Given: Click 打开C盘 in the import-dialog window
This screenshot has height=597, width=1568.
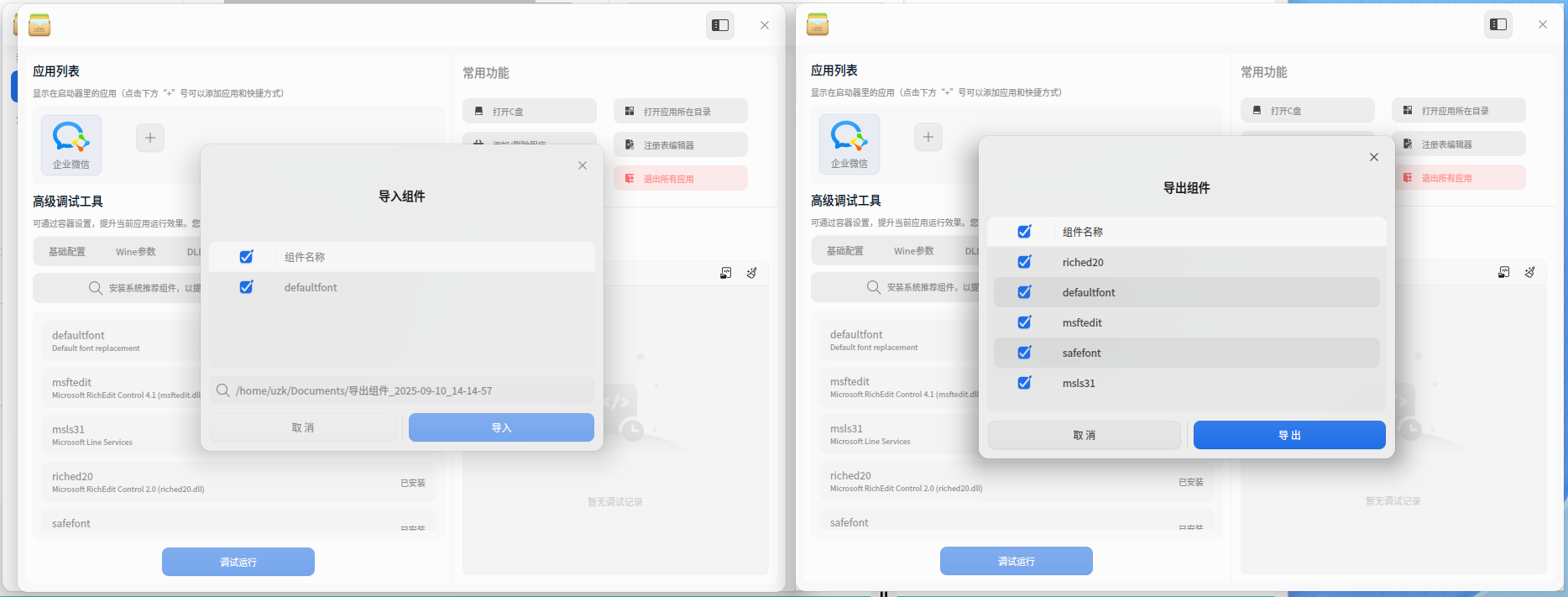Looking at the screenshot, I should coord(530,111).
